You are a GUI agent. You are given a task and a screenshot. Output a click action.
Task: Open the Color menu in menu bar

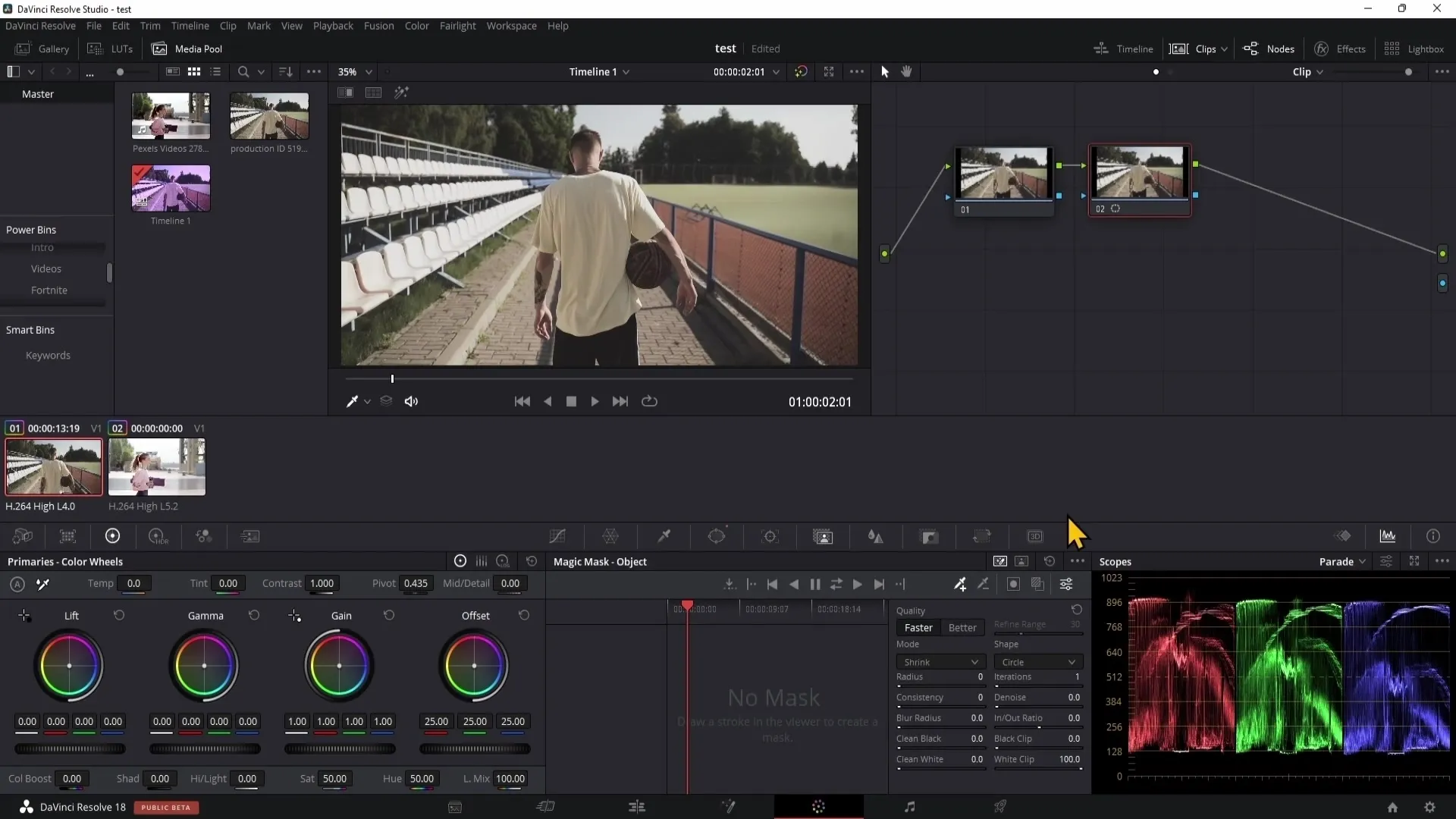(418, 26)
